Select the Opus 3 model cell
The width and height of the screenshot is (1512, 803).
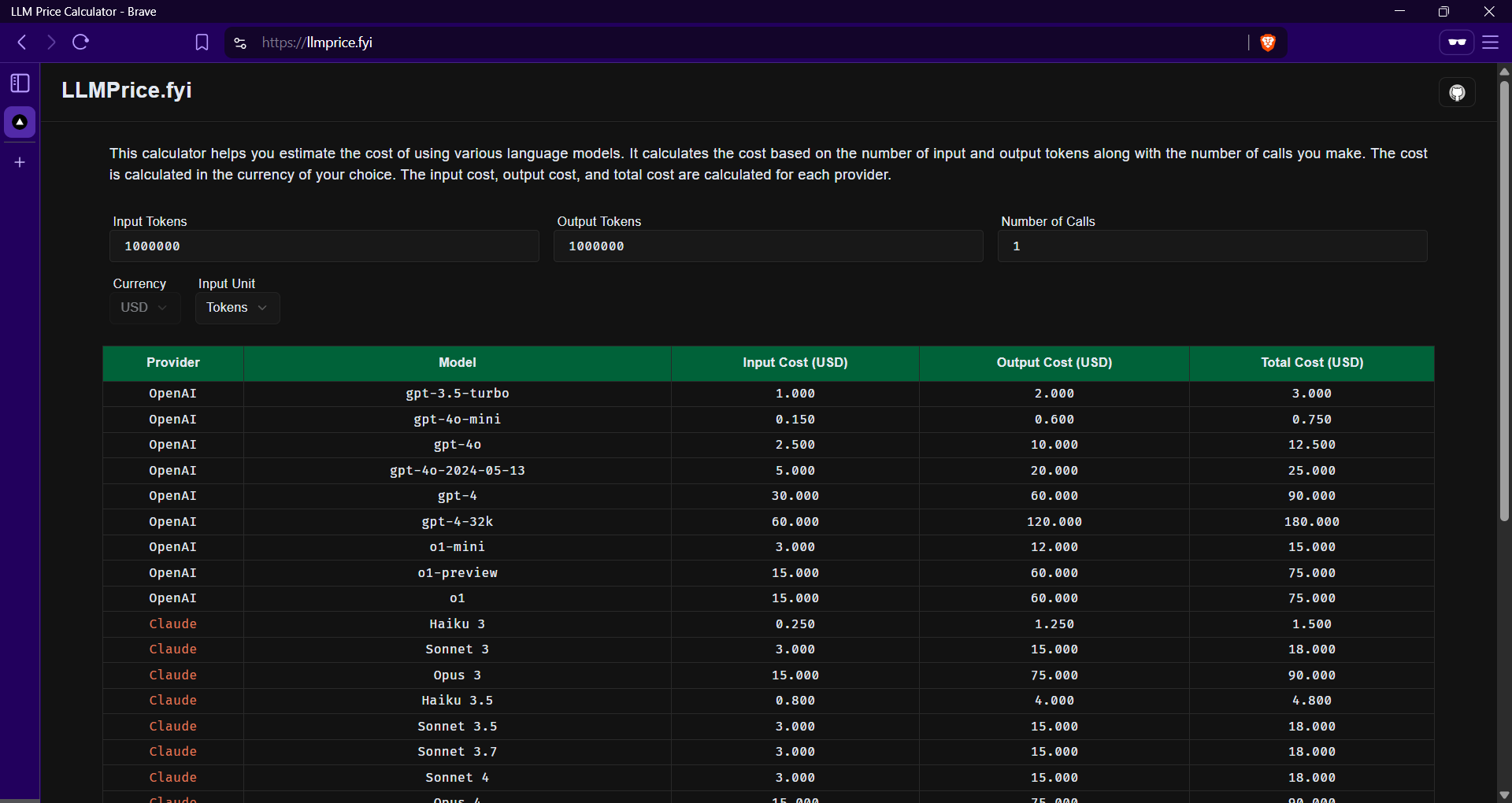tap(458, 675)
